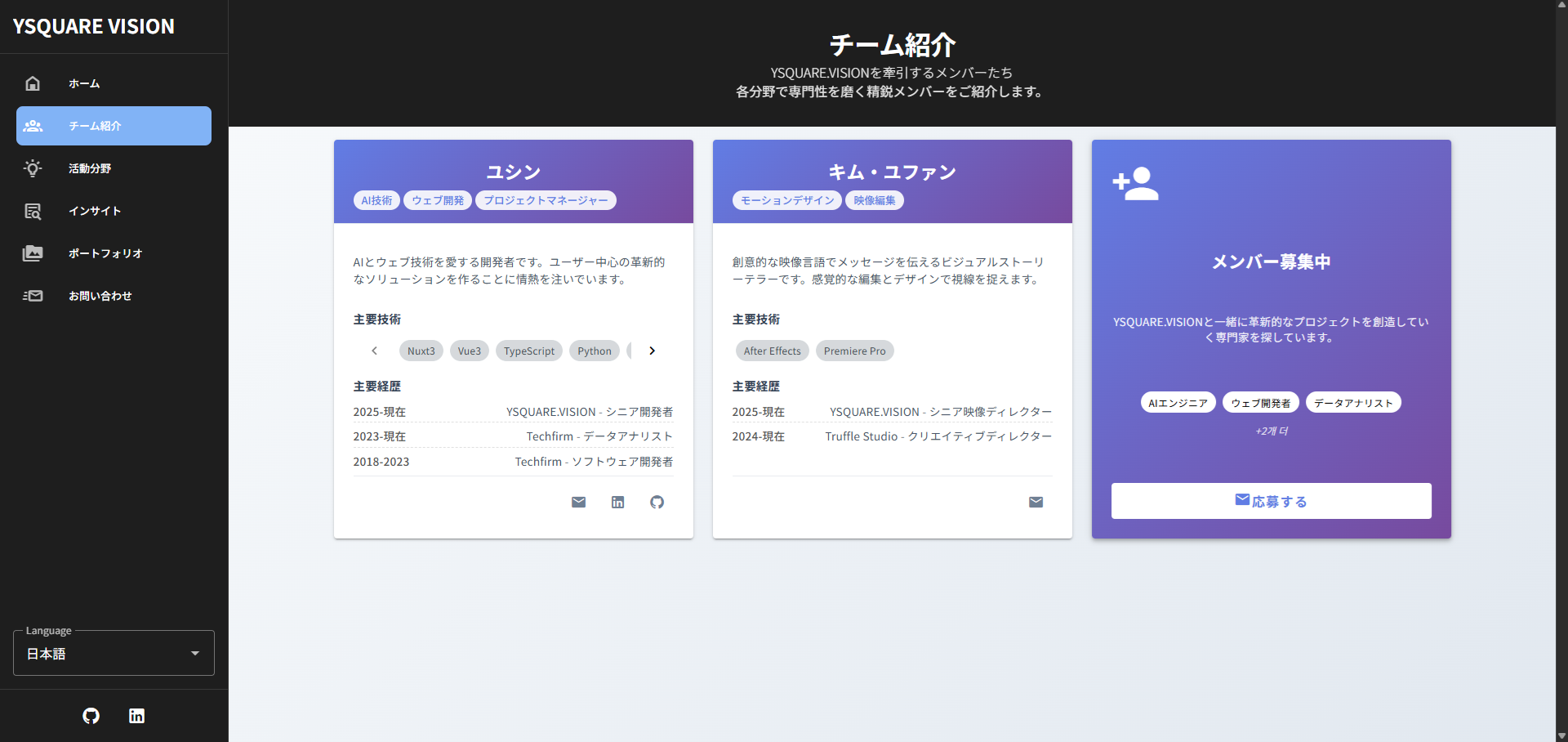Click career row Techfirm - データアナリスト
This screenshot has width=1568, height=742.
click(514, 436)
